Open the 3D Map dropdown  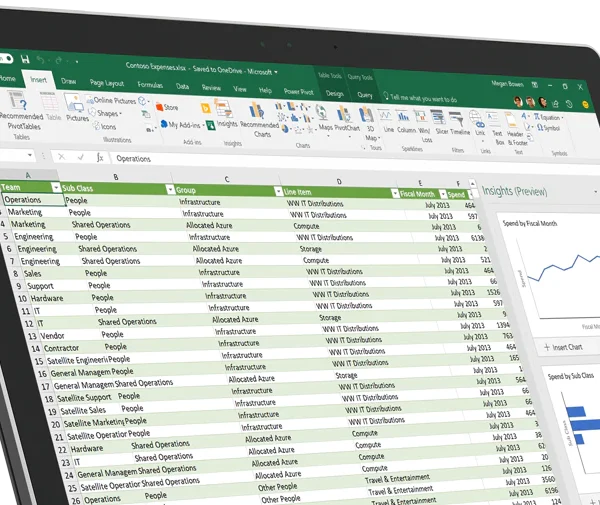(x=370, y=125)
